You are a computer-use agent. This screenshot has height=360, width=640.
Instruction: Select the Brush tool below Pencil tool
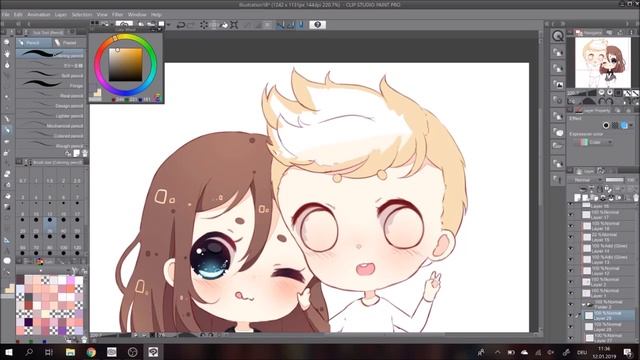point(7,142)
